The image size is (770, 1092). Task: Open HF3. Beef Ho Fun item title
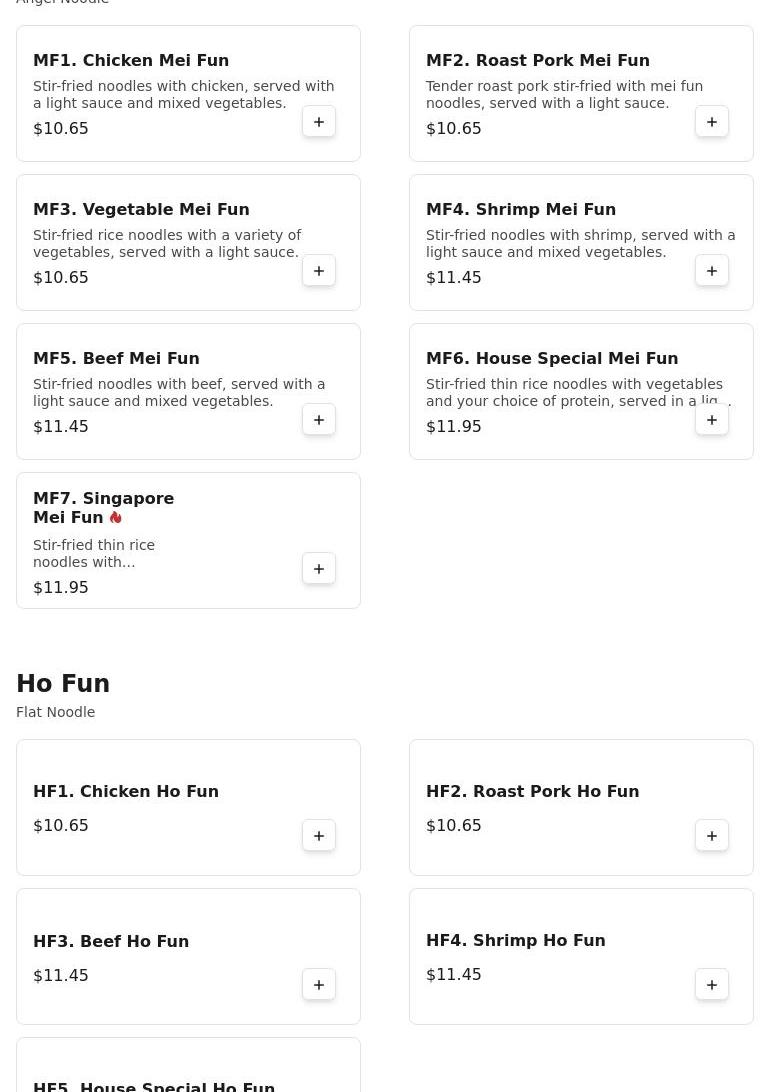coord(111,941)
